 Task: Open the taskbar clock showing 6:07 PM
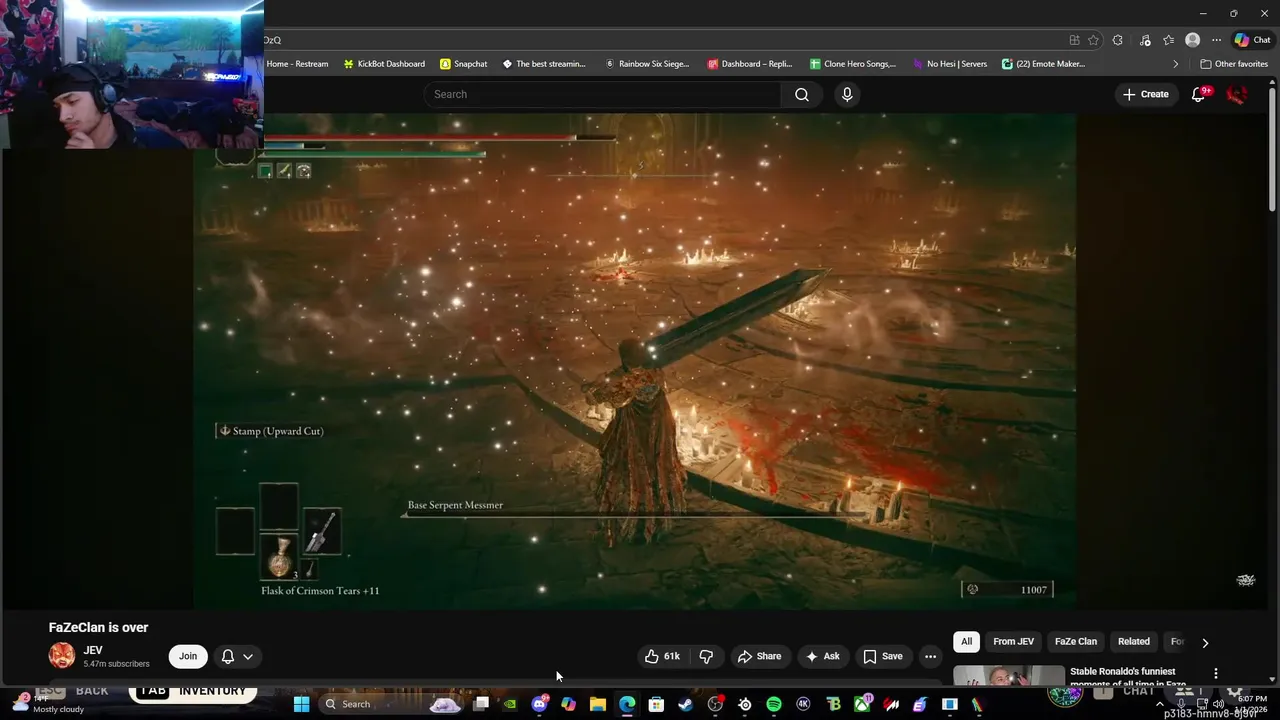(x=1252, y=704)
